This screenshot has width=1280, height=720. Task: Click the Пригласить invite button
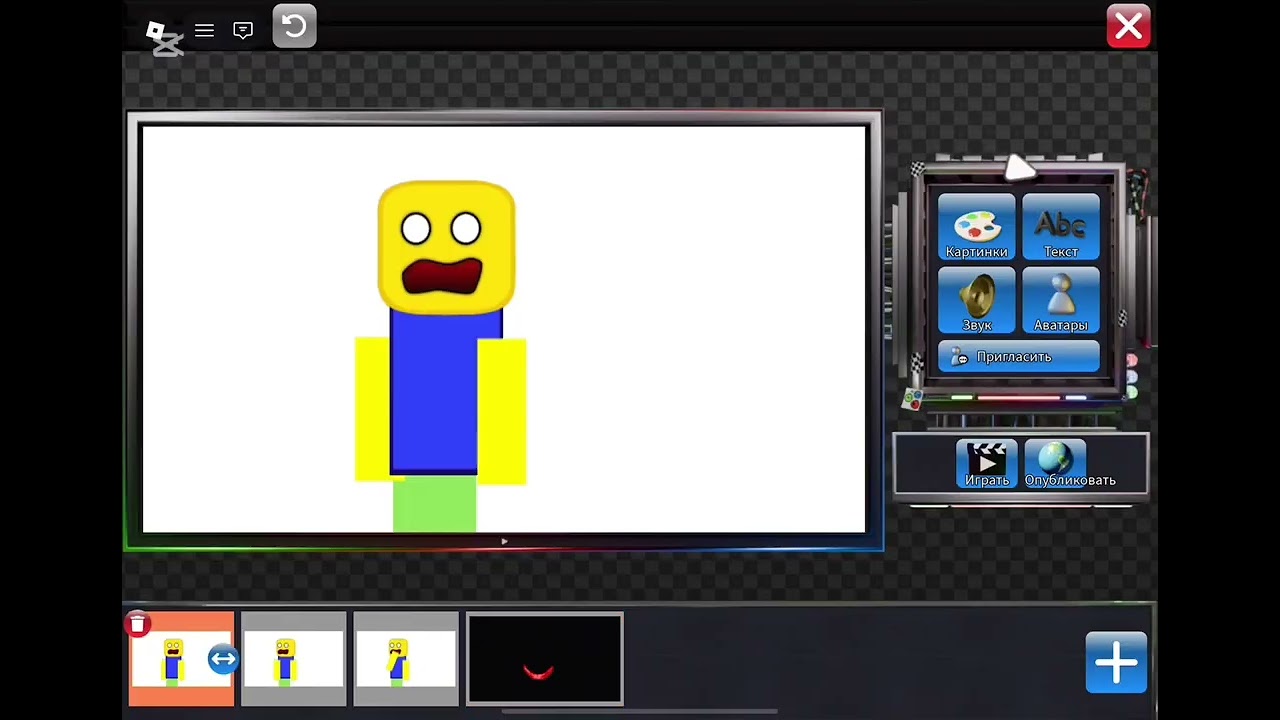click(1018, 356)
